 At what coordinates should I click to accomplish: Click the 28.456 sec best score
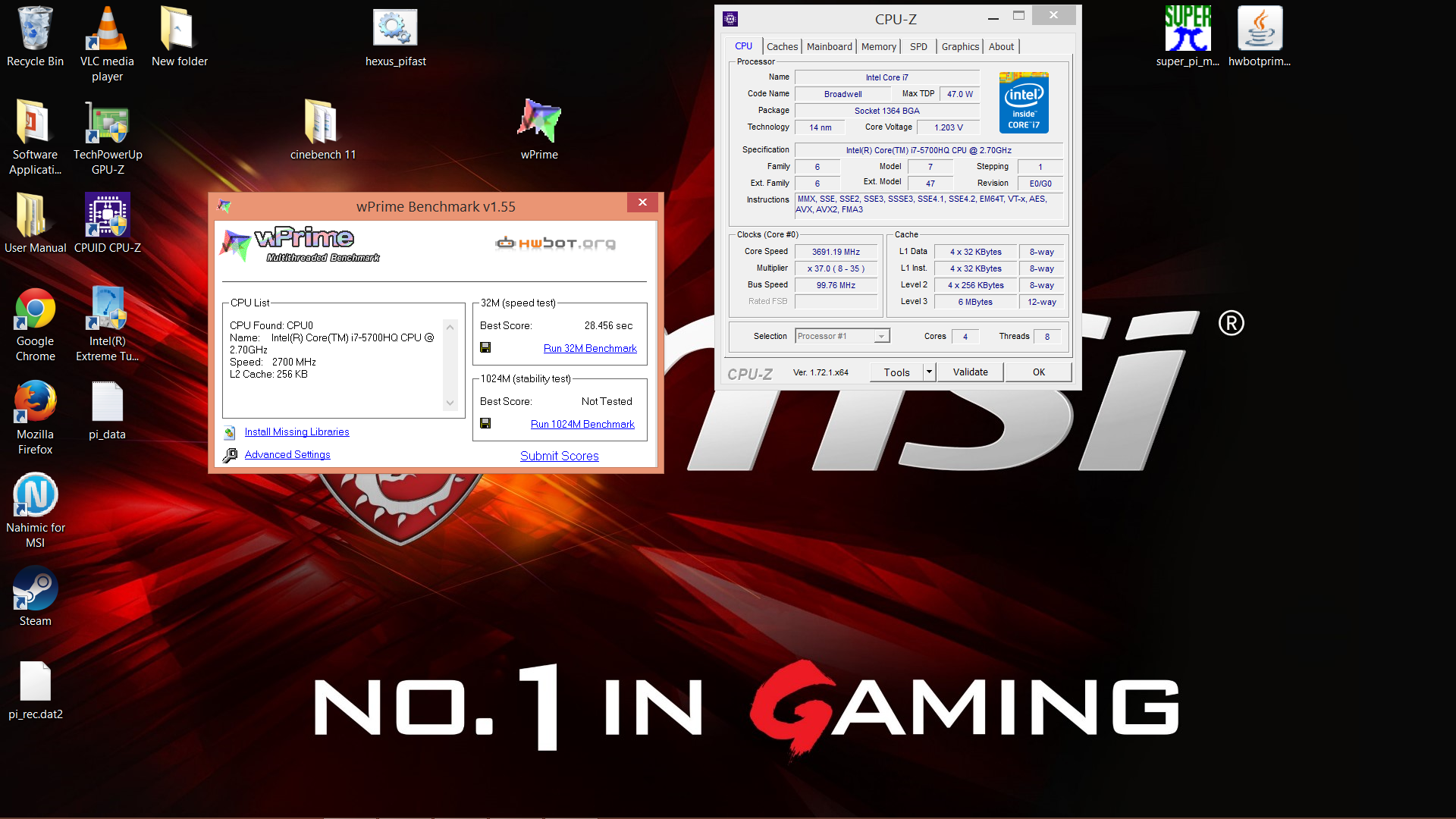[608, 325]
